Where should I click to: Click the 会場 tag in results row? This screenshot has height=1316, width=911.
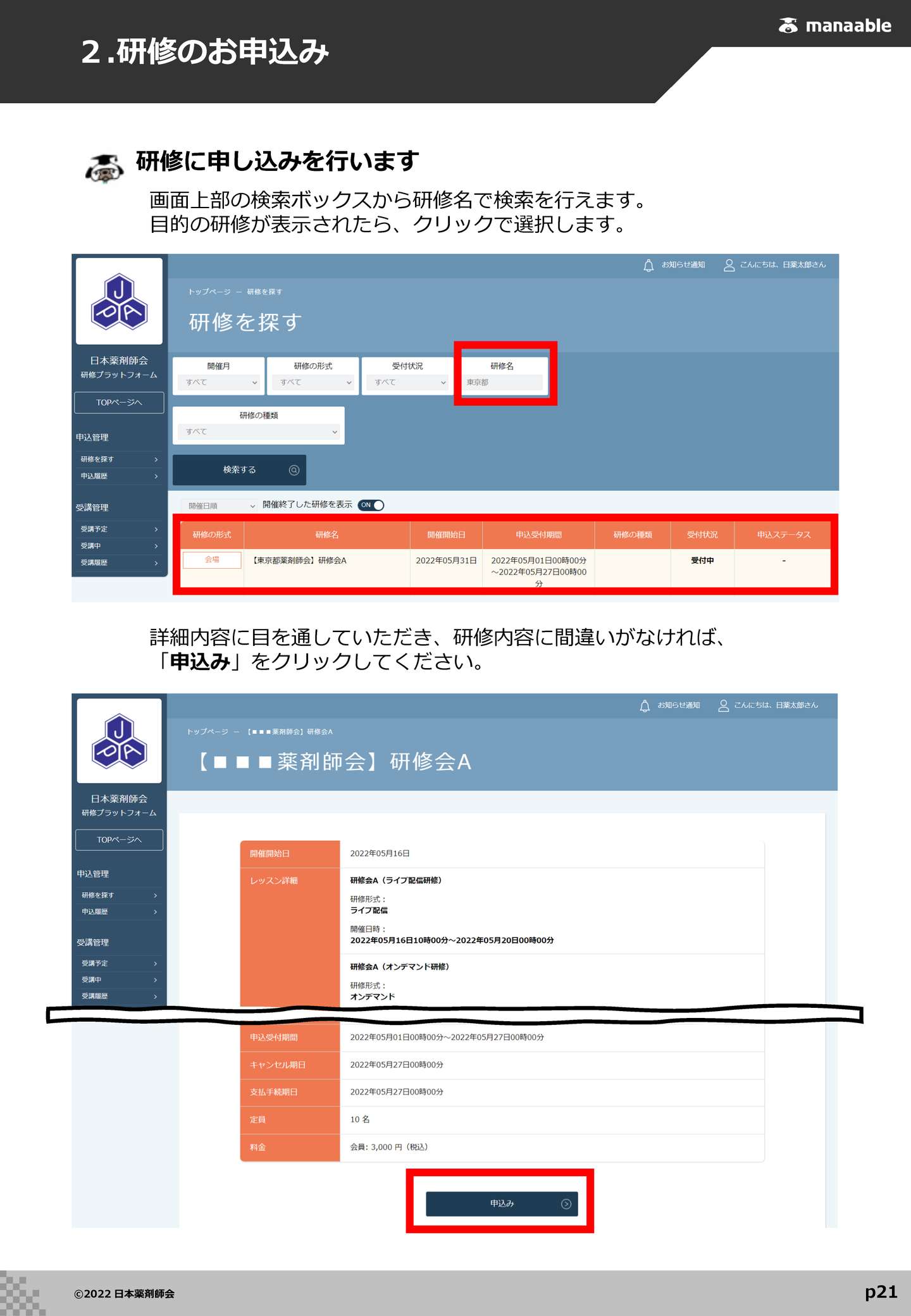(x=212, y=560)
